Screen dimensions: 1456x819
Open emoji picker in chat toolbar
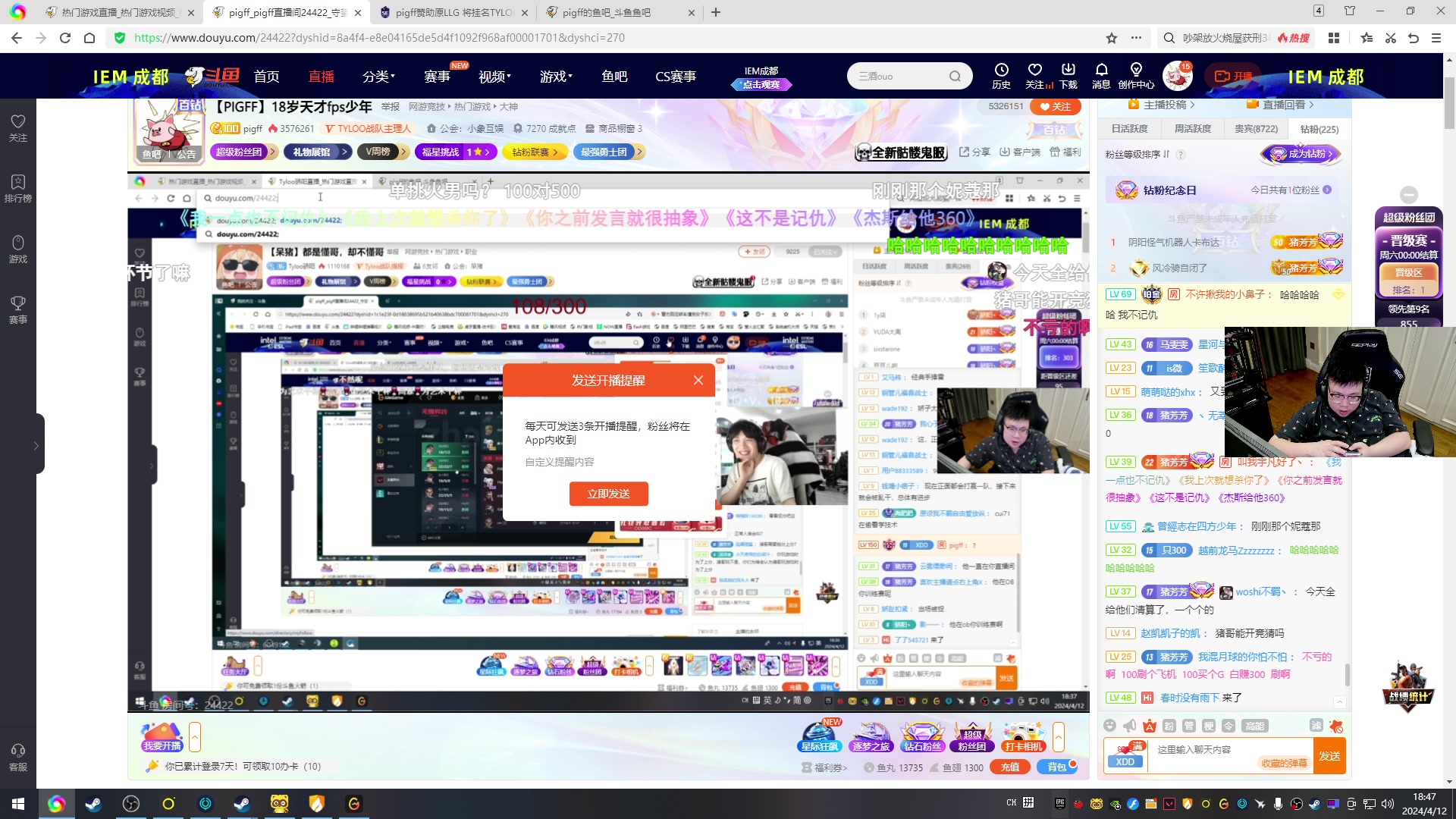coord(1110,726)
